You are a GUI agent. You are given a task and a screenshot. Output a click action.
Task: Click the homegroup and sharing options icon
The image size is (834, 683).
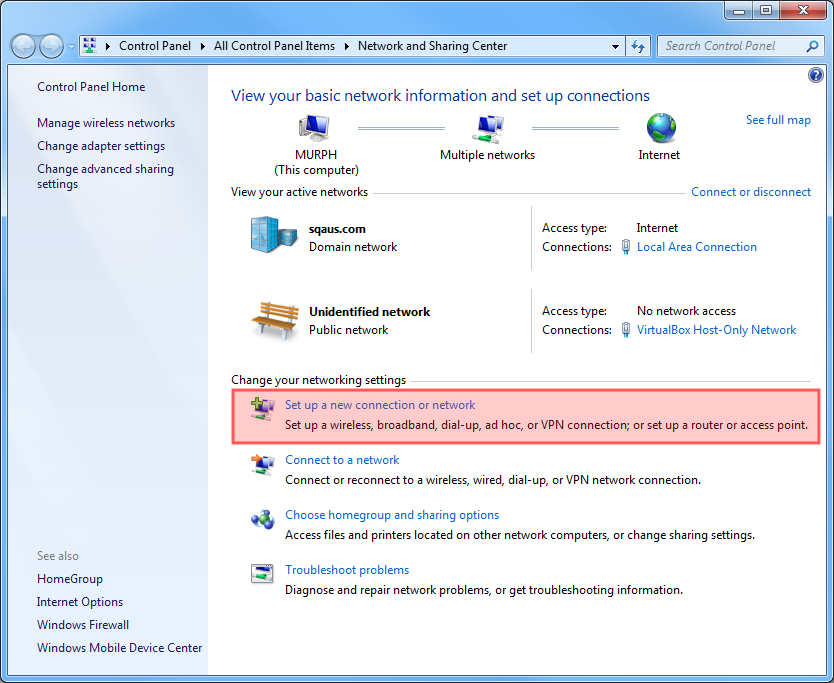(262, 519)
